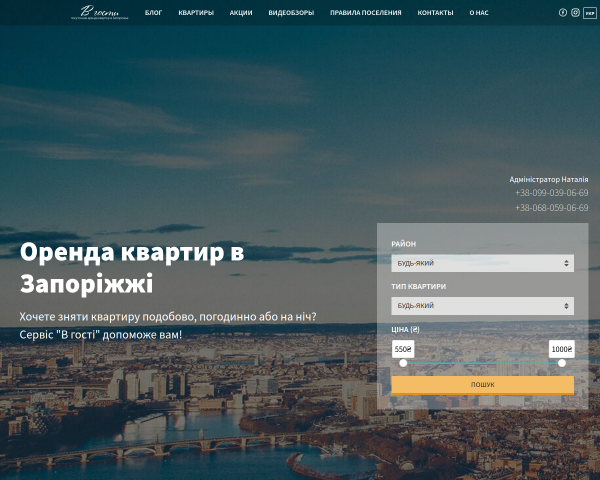Open the Instagram icon link in header
This screenshot has width=600, height=480.
coord(575,13)
